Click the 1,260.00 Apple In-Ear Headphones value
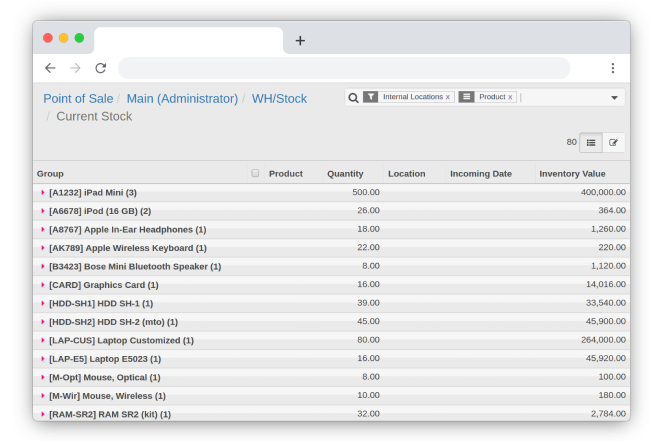The height and width of the screenshot is (441, 663). click(x=608, y=229)
